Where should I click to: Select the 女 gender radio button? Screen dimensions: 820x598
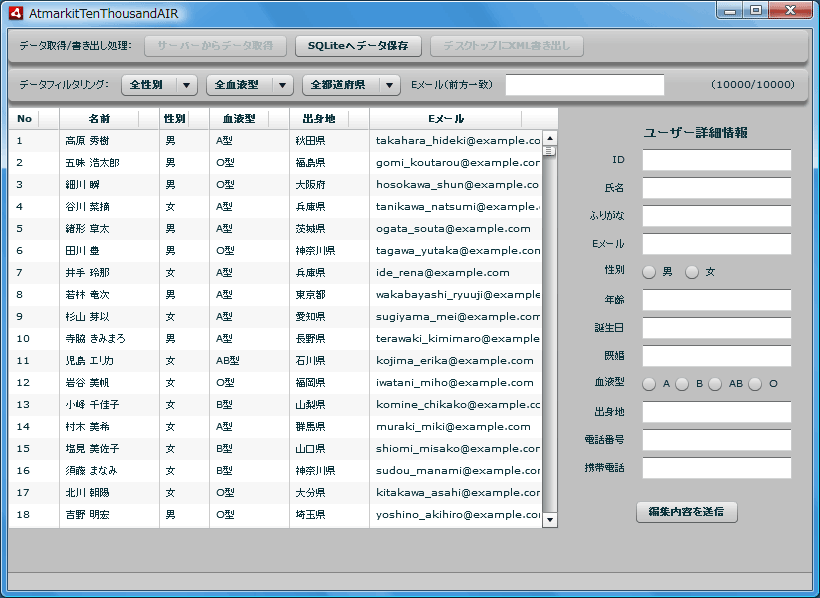point(691,271)
